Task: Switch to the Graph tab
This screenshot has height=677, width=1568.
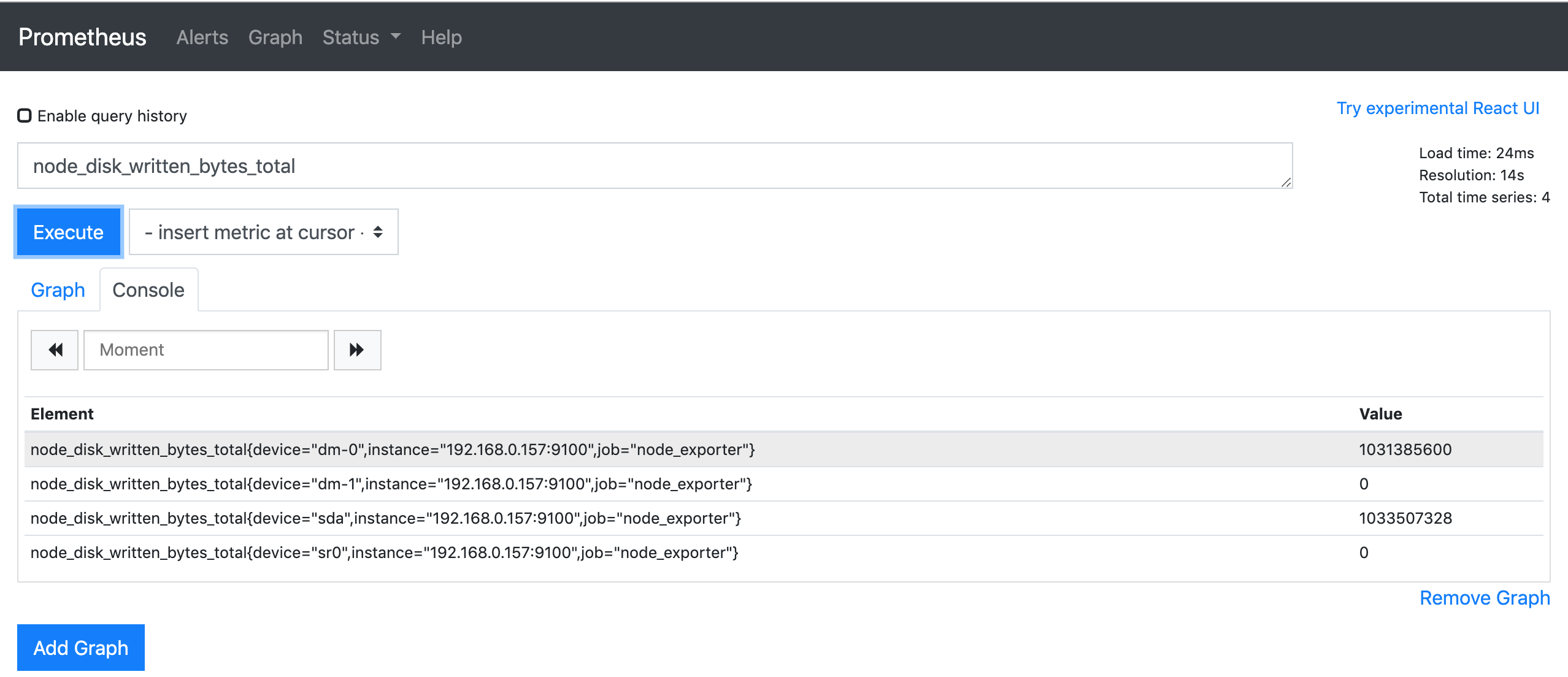Action: [57, 289]
